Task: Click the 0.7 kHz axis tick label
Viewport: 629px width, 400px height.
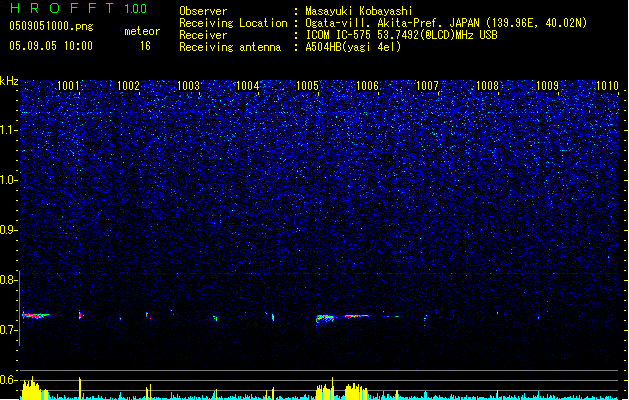Action: point(8,330)
